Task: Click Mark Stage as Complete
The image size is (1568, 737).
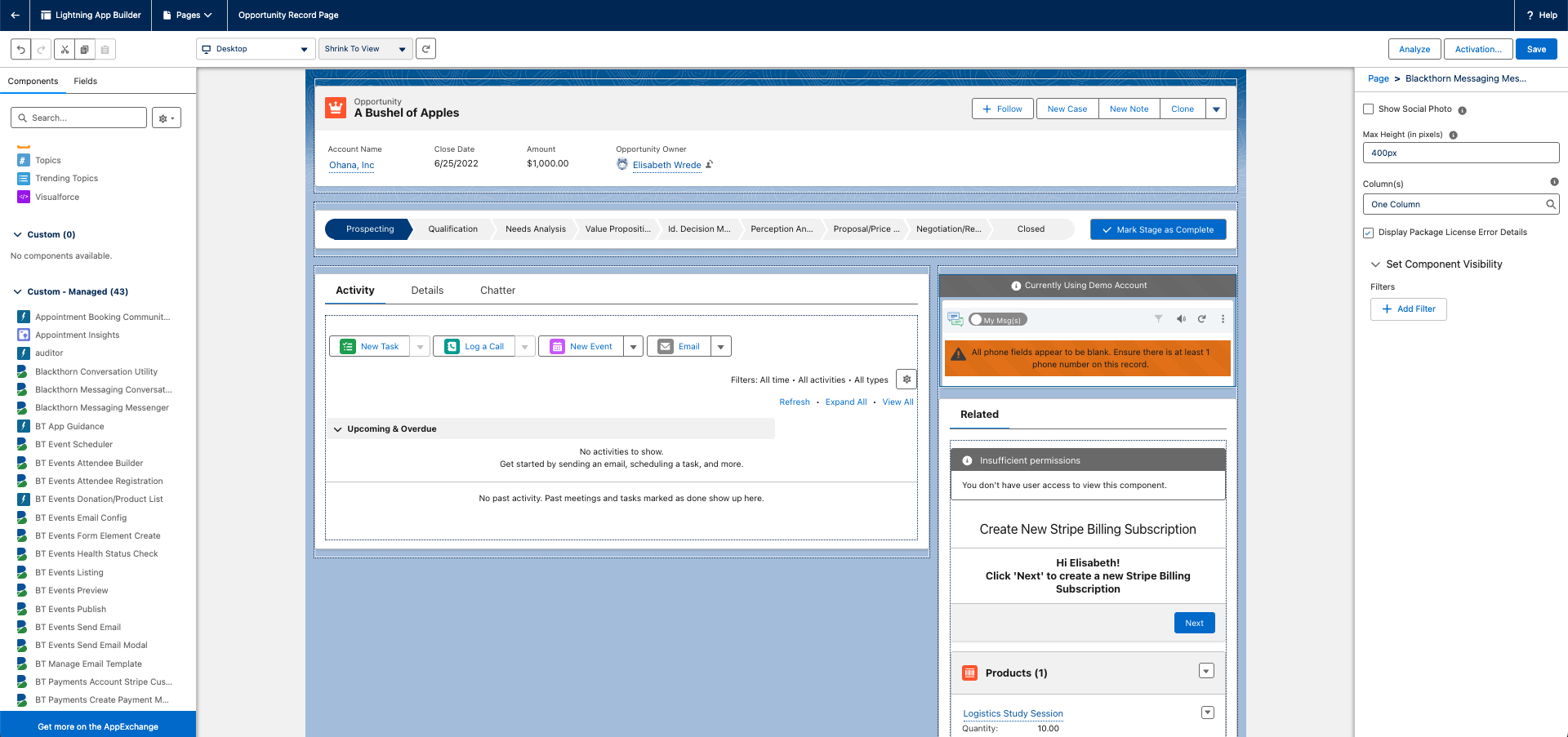Action: (x=1158, y=229)
